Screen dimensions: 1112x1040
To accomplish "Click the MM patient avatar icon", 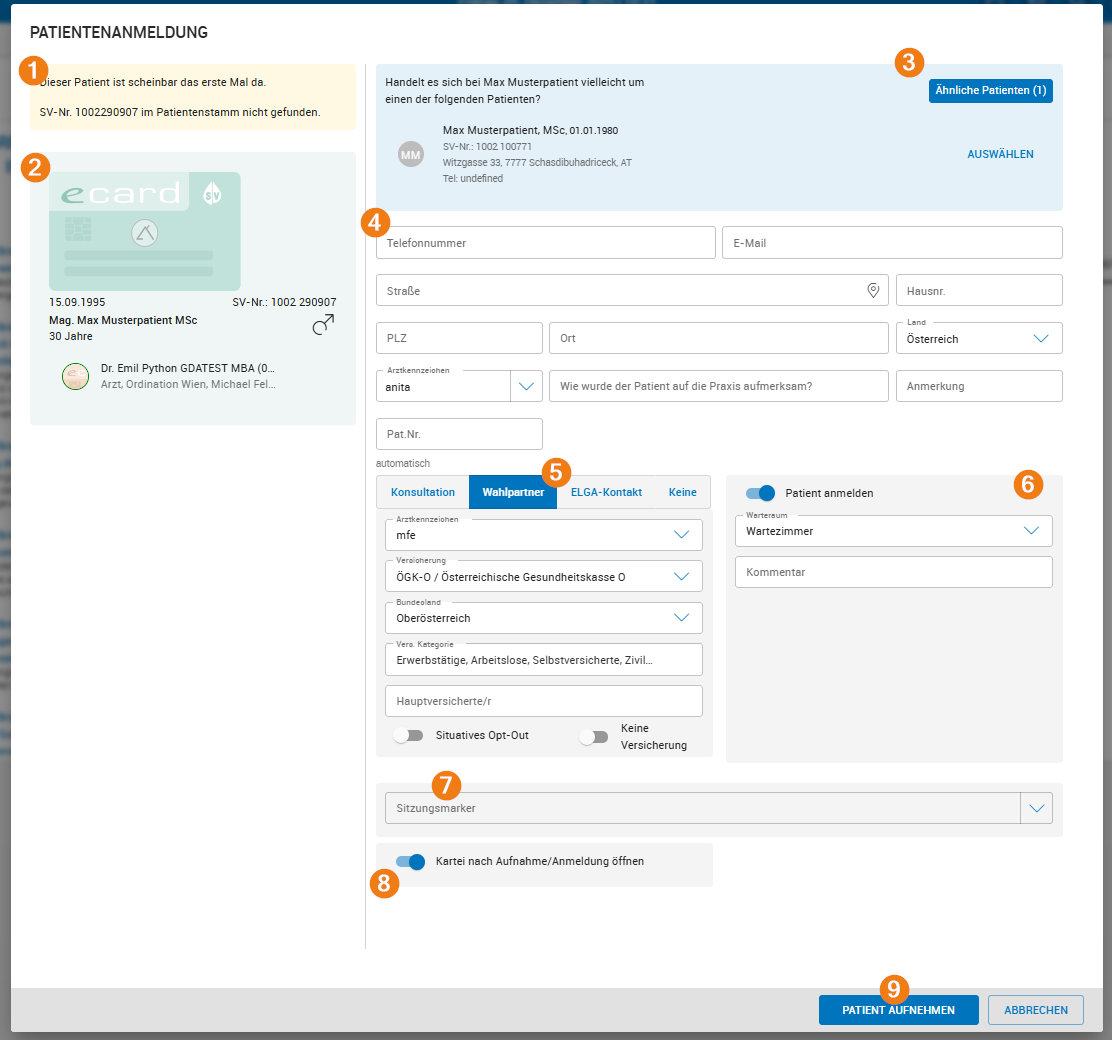I will 411,154.
